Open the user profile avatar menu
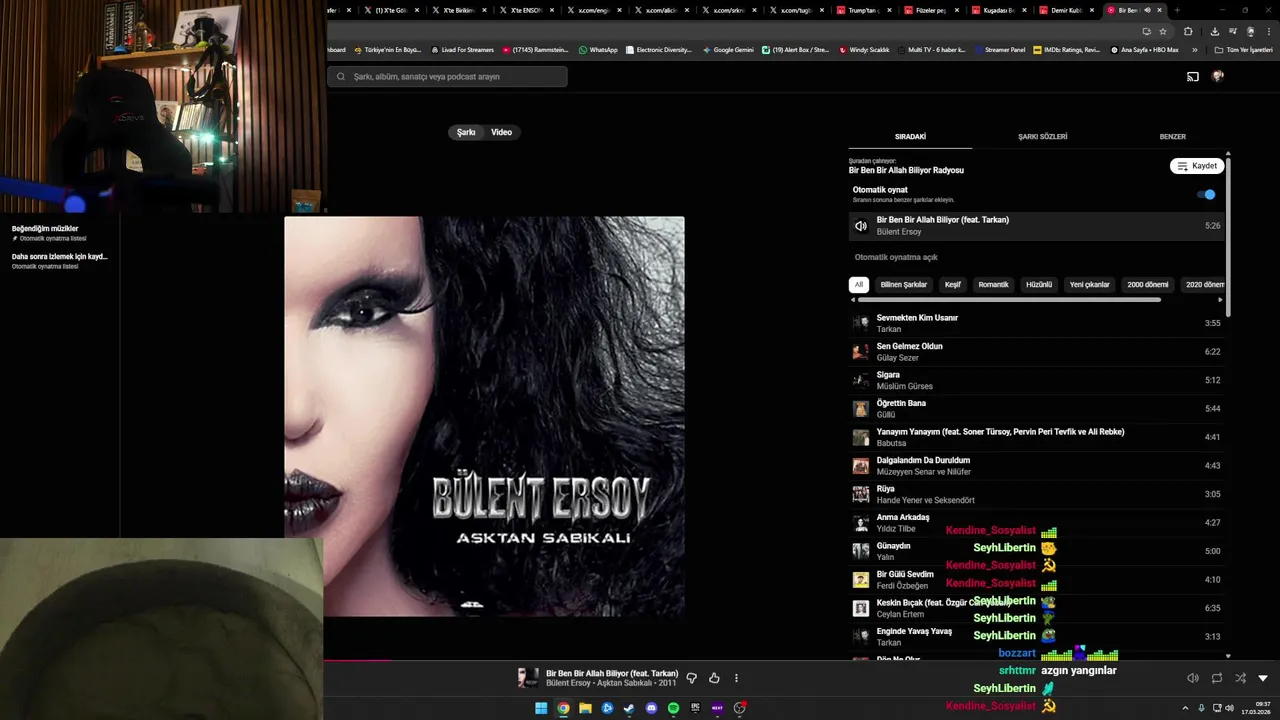The height and width of the screenshot is (720, 1280). pos(1217,76)
